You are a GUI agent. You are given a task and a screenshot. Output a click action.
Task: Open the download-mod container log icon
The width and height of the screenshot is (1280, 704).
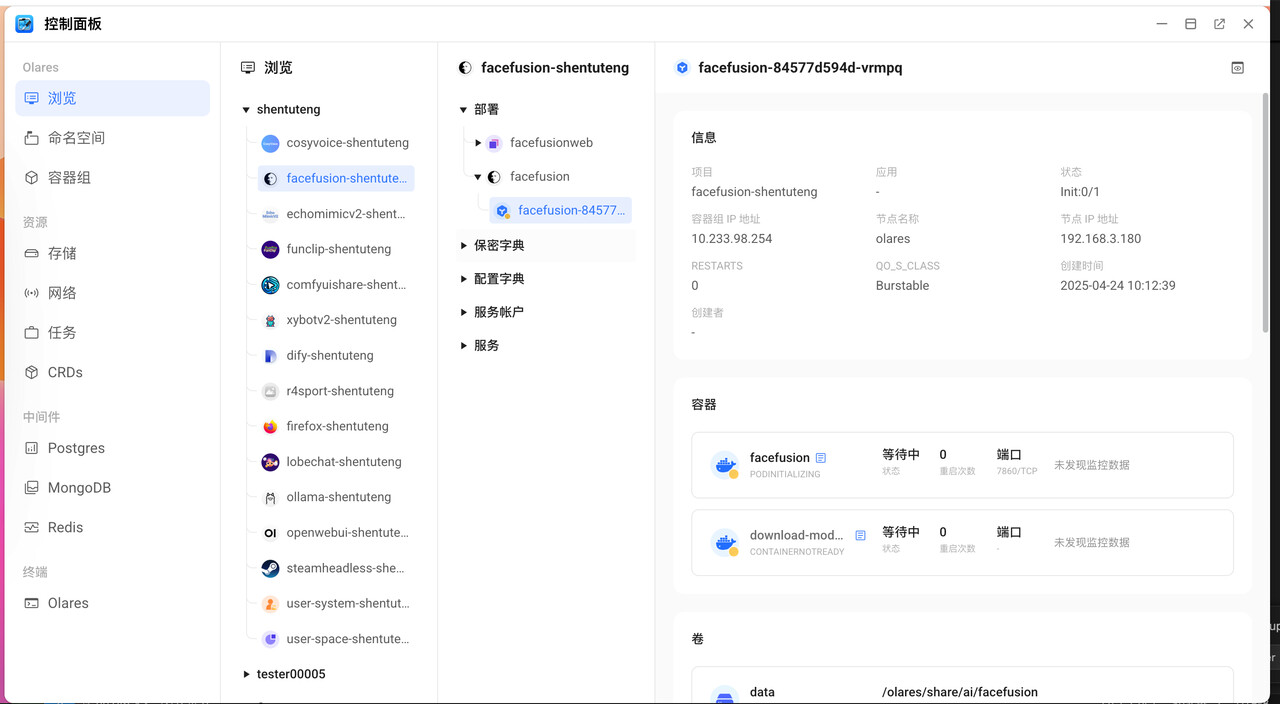pyautogui.click(x=860, y=536)
